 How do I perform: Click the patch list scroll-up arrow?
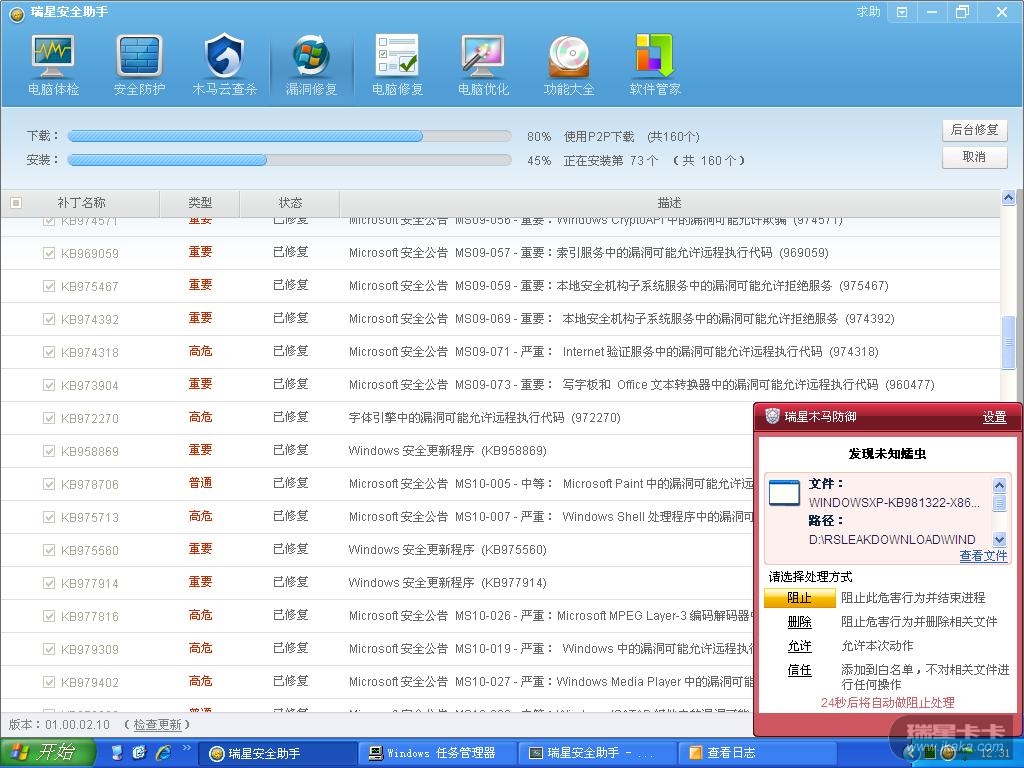coord(1008,197)
